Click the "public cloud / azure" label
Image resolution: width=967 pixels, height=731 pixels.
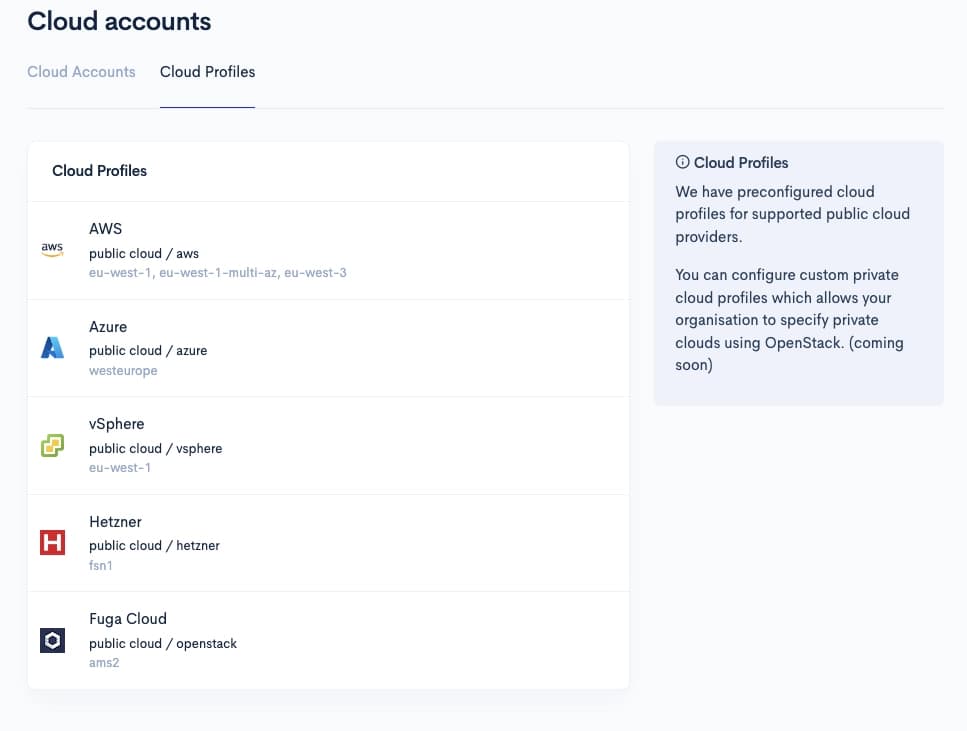pos(148,351)
